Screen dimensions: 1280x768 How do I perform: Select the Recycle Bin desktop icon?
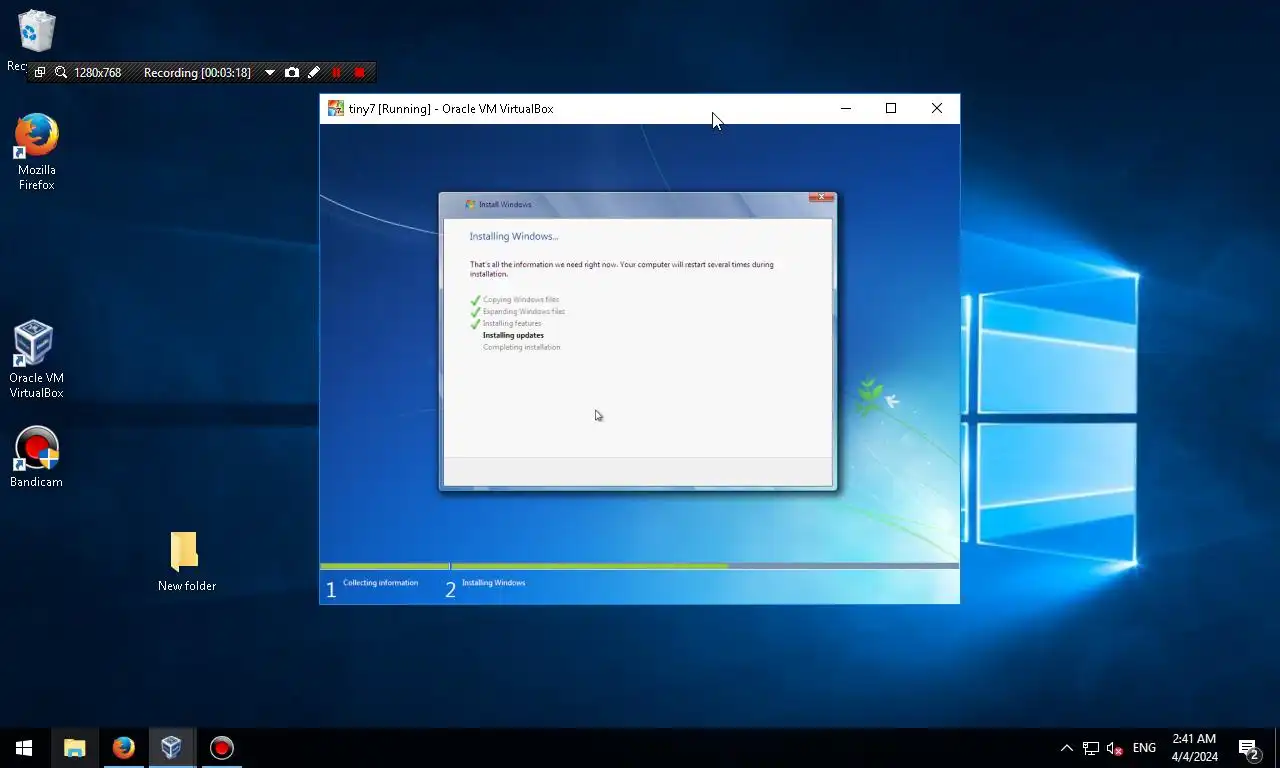coord(36,40)
